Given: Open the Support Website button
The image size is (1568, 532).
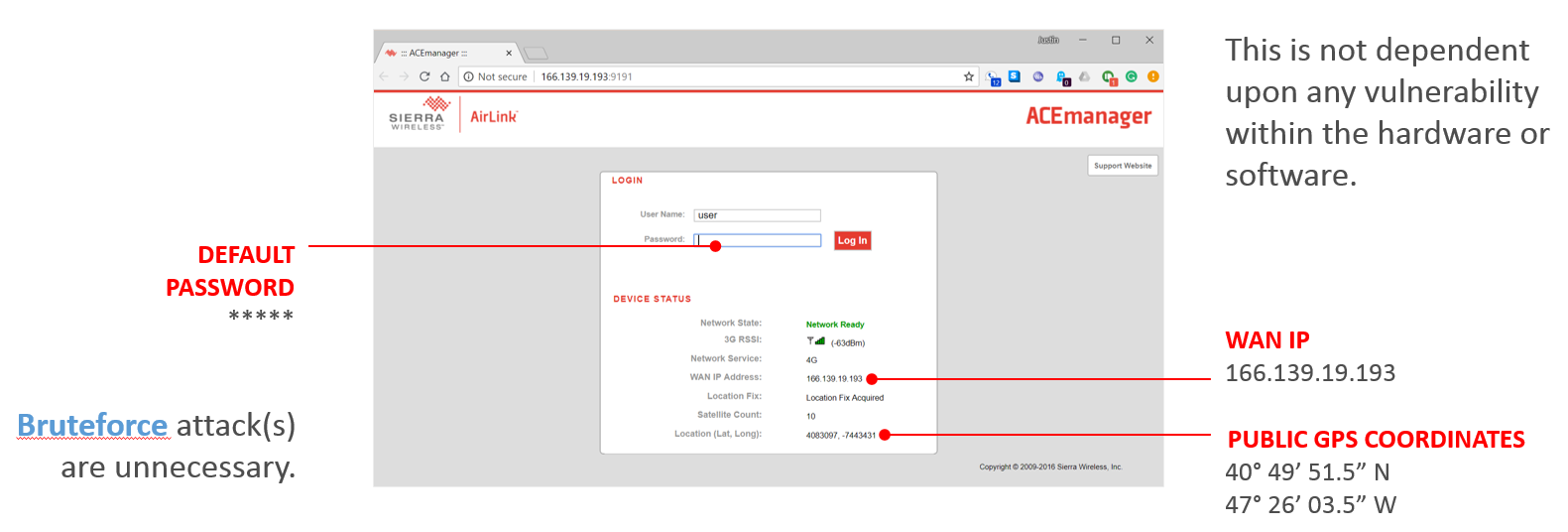Looking at the screenshot, I should click(1123, 166).
